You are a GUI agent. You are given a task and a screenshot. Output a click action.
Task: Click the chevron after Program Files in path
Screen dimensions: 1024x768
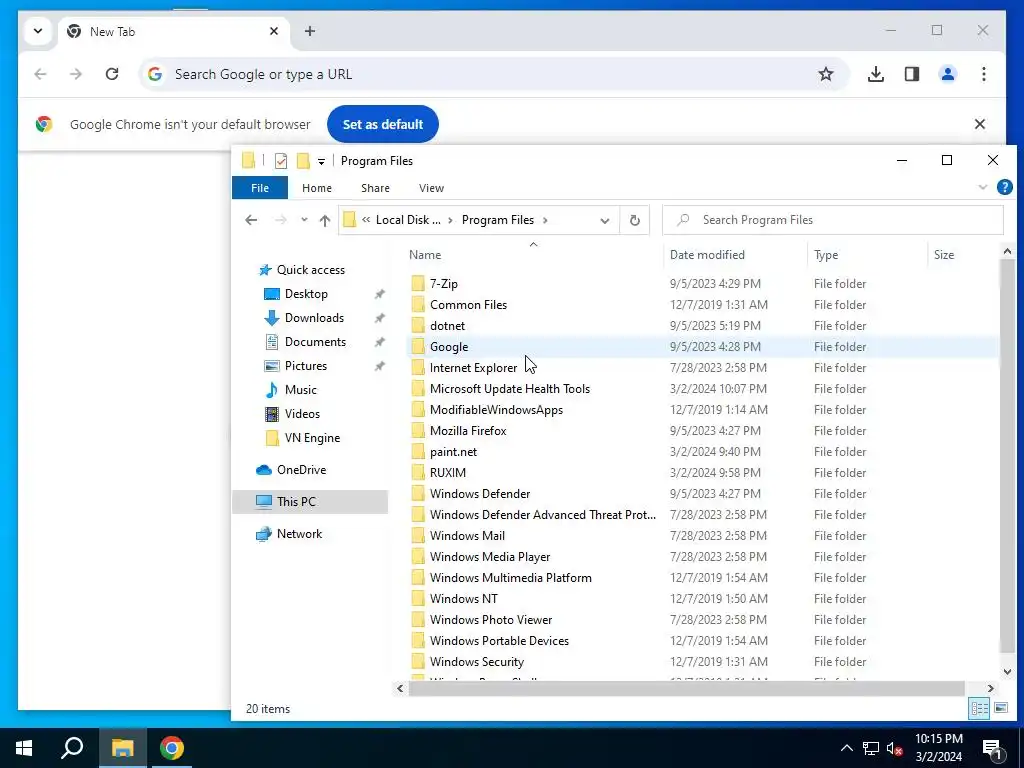pyautogui.click(x=545, y=220)
